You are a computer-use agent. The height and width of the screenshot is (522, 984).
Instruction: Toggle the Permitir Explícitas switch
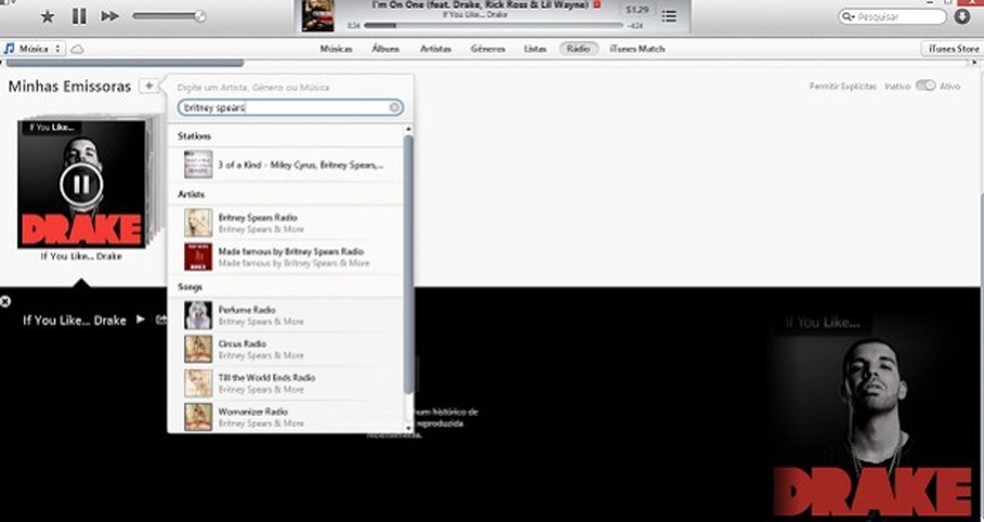click(925, 86)
